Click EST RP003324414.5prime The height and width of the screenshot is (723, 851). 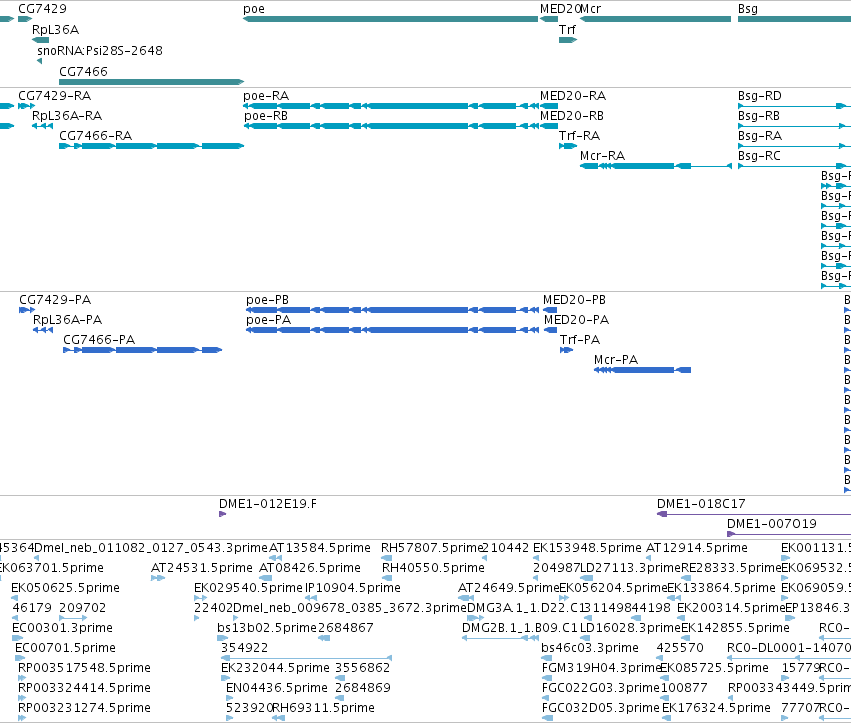coord(84,688)
